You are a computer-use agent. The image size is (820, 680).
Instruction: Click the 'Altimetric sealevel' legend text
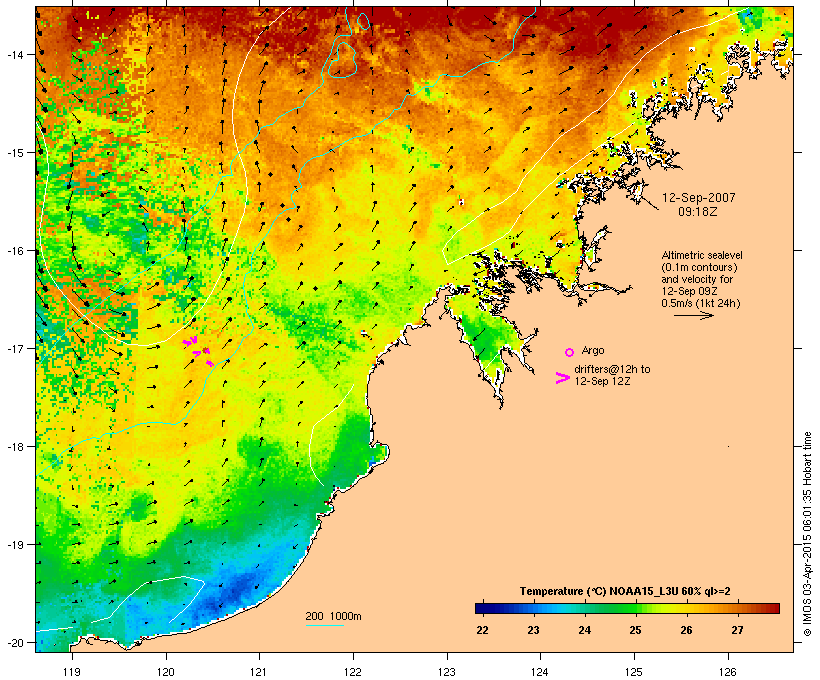[x=702, y=255]
